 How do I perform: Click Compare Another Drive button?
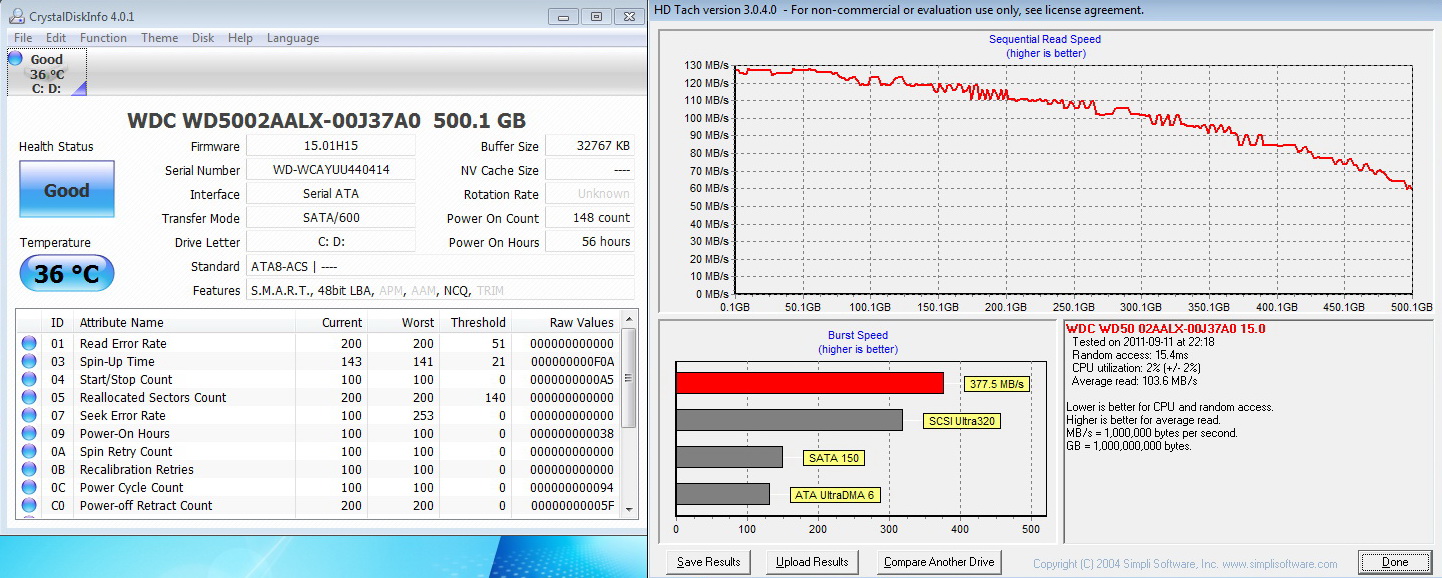point(939,562)
